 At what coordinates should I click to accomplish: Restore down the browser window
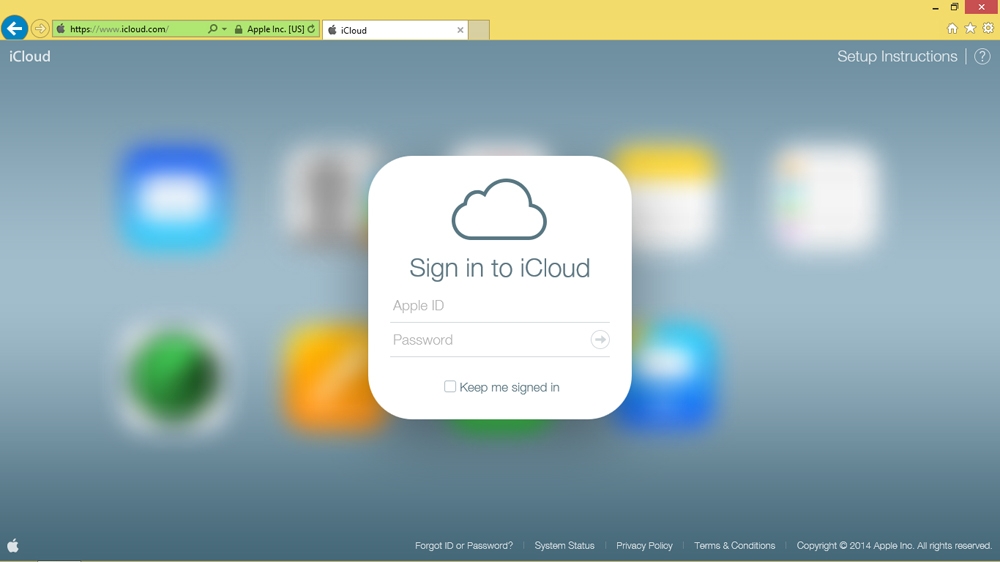tap(954, 7)
